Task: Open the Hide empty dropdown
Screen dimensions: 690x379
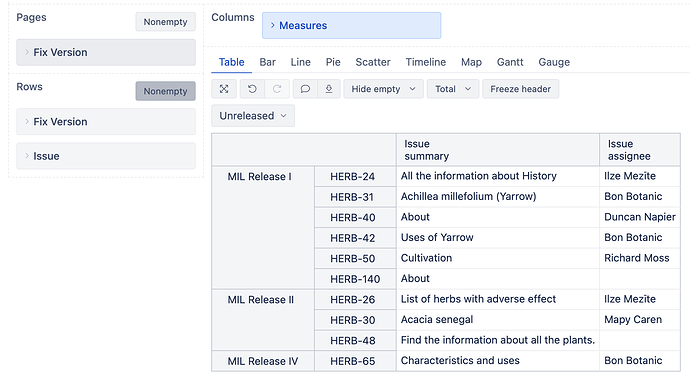Action: tap(383, 89)
